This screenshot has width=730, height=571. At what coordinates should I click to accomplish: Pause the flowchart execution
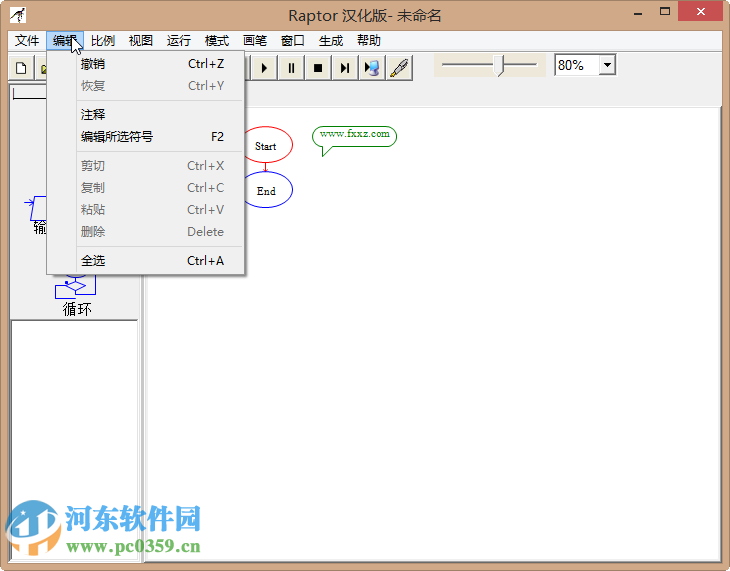pos(291,68)
